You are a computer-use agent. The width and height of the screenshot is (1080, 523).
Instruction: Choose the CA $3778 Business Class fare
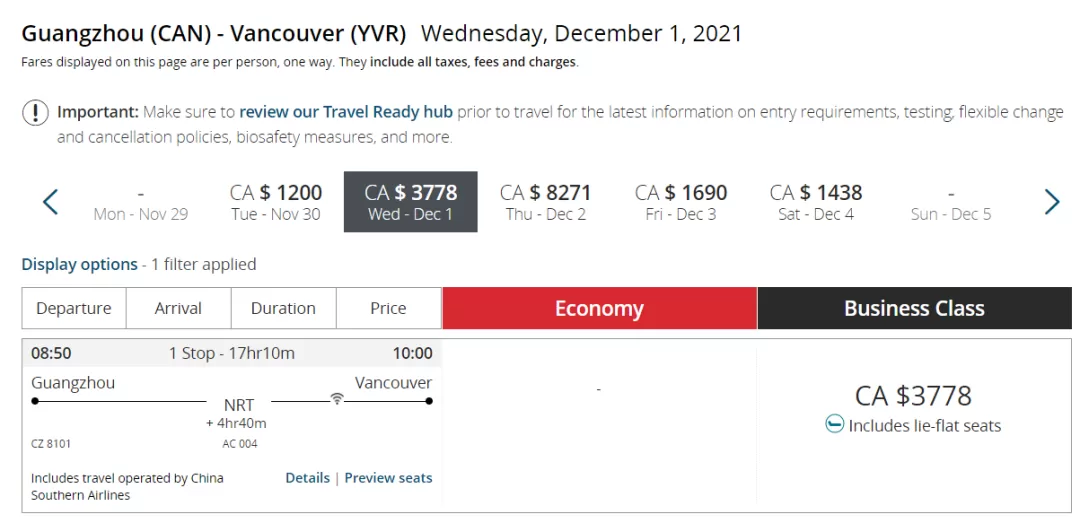pos(913,396)
